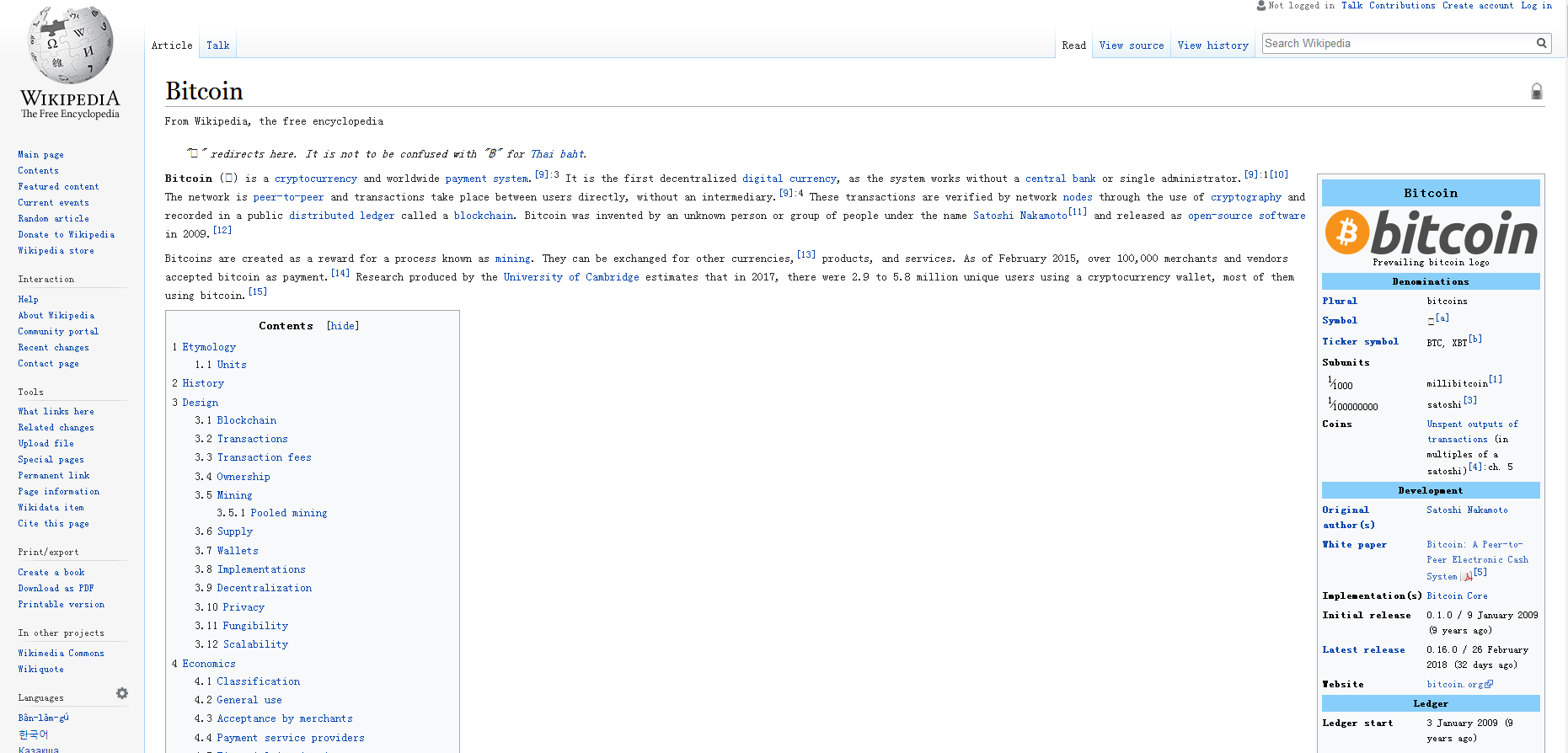Click the user icon beside Not logged in
Viewport: 1568px width, 753px height.
1261,5
